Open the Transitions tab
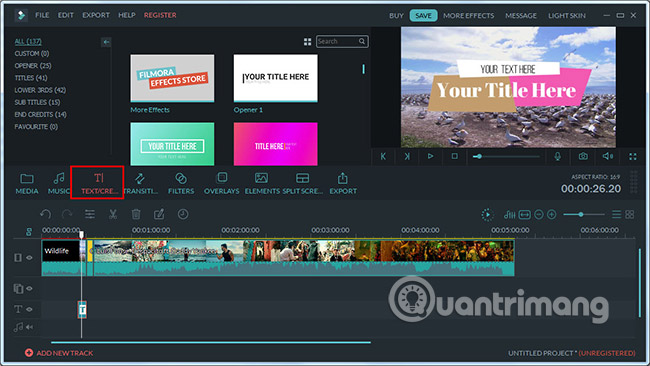650x366 pixels. point(140,183)
